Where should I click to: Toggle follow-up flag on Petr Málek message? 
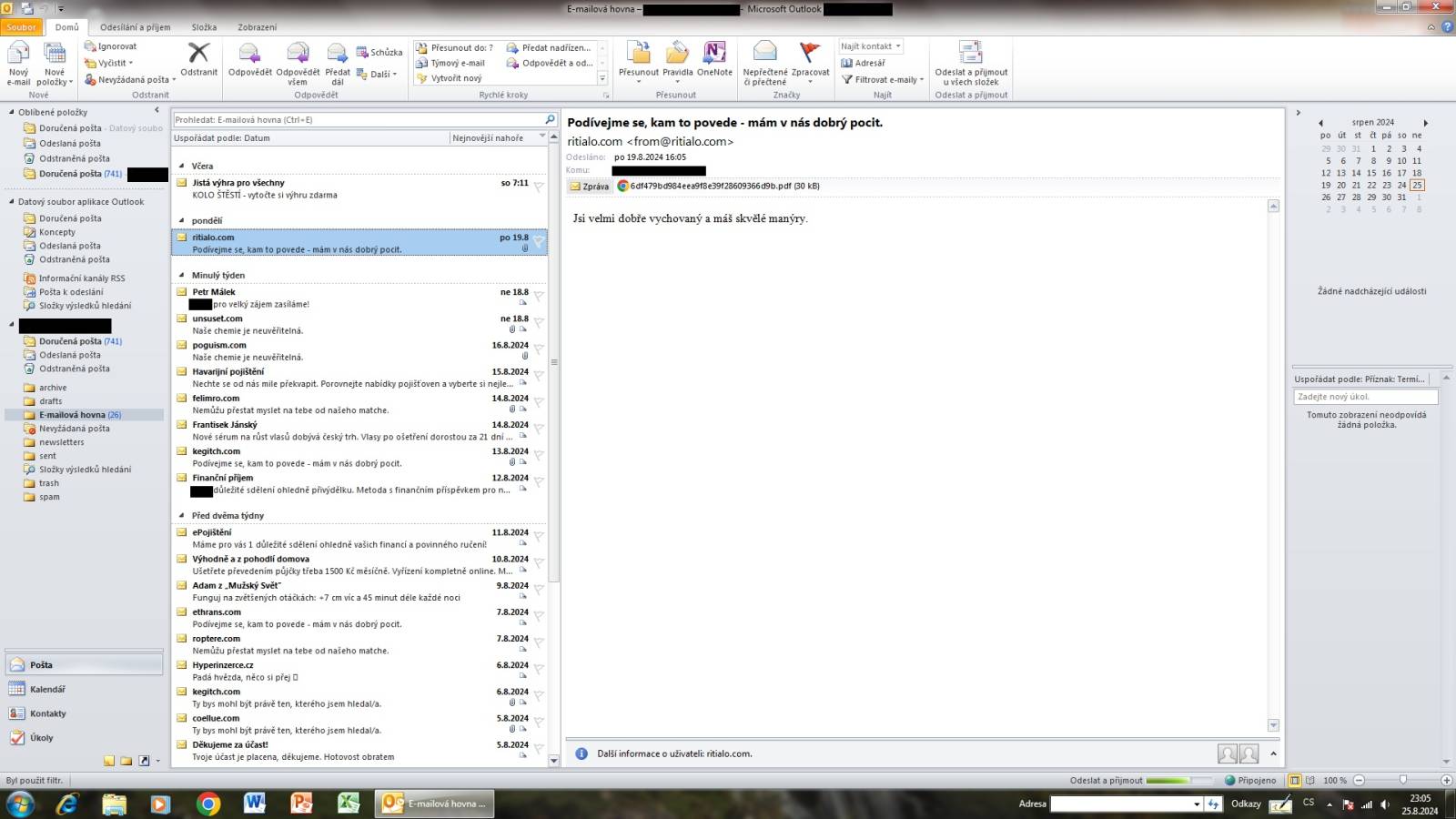pyautogui.click(x=539, y=297)
